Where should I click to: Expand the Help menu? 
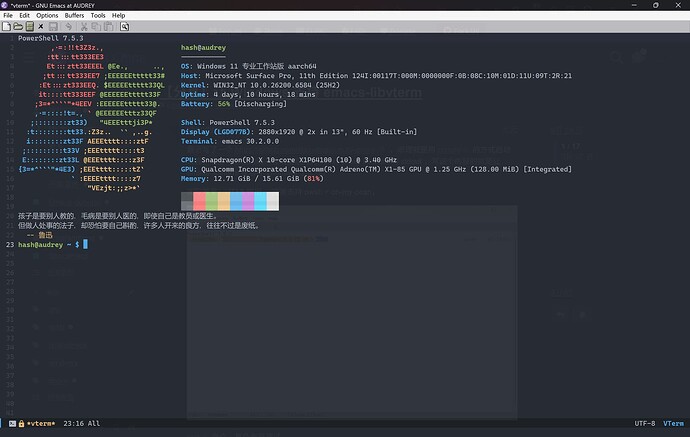click(119, 16)
